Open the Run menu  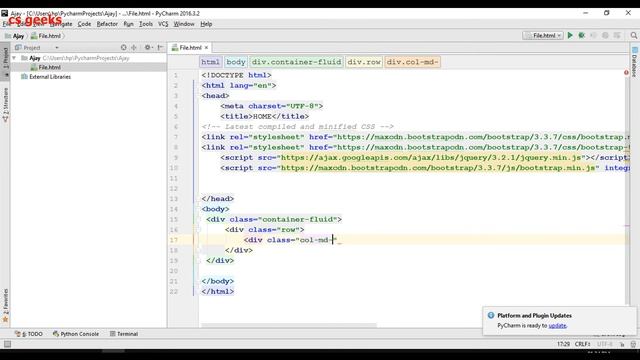click(x=128, y=24)
